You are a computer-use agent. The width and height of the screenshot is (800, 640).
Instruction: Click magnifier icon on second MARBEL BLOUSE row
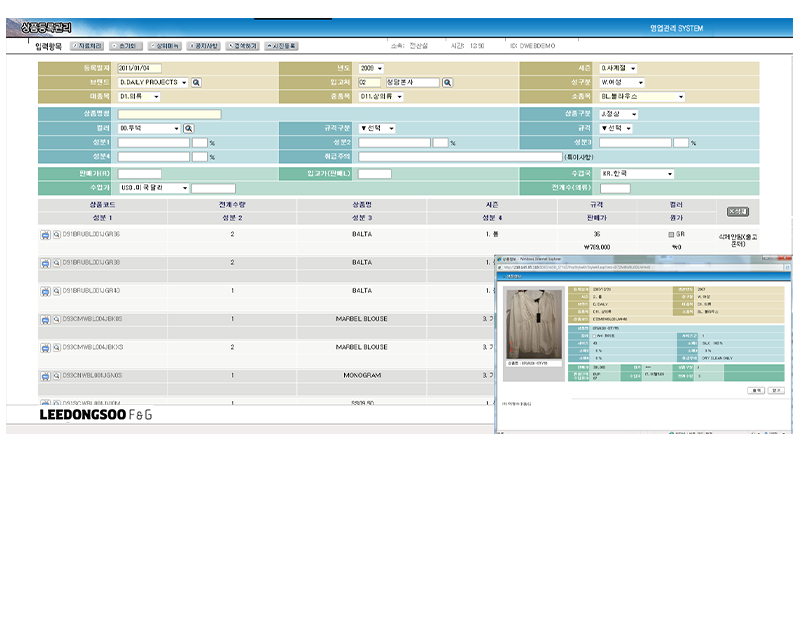pyautogui.click(x=56, y=348)
